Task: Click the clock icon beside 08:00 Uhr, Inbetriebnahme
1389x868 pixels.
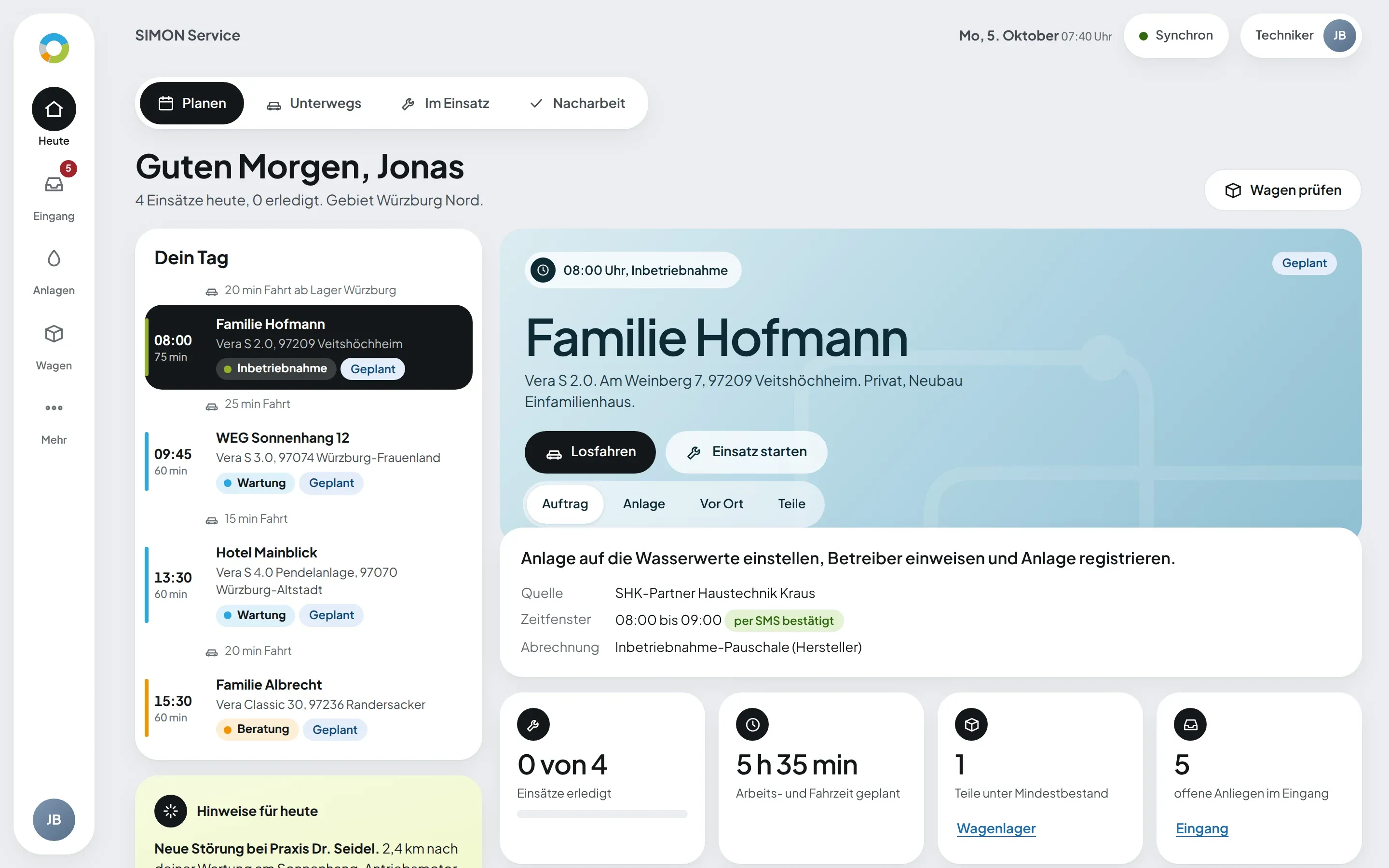Action: [x=543, y=270]
